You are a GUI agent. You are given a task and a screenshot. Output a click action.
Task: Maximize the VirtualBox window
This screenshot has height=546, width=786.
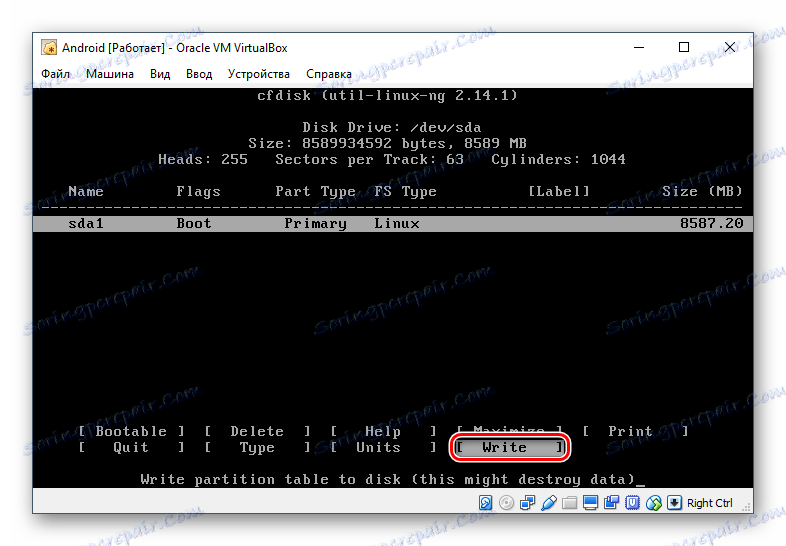[684, 48]
